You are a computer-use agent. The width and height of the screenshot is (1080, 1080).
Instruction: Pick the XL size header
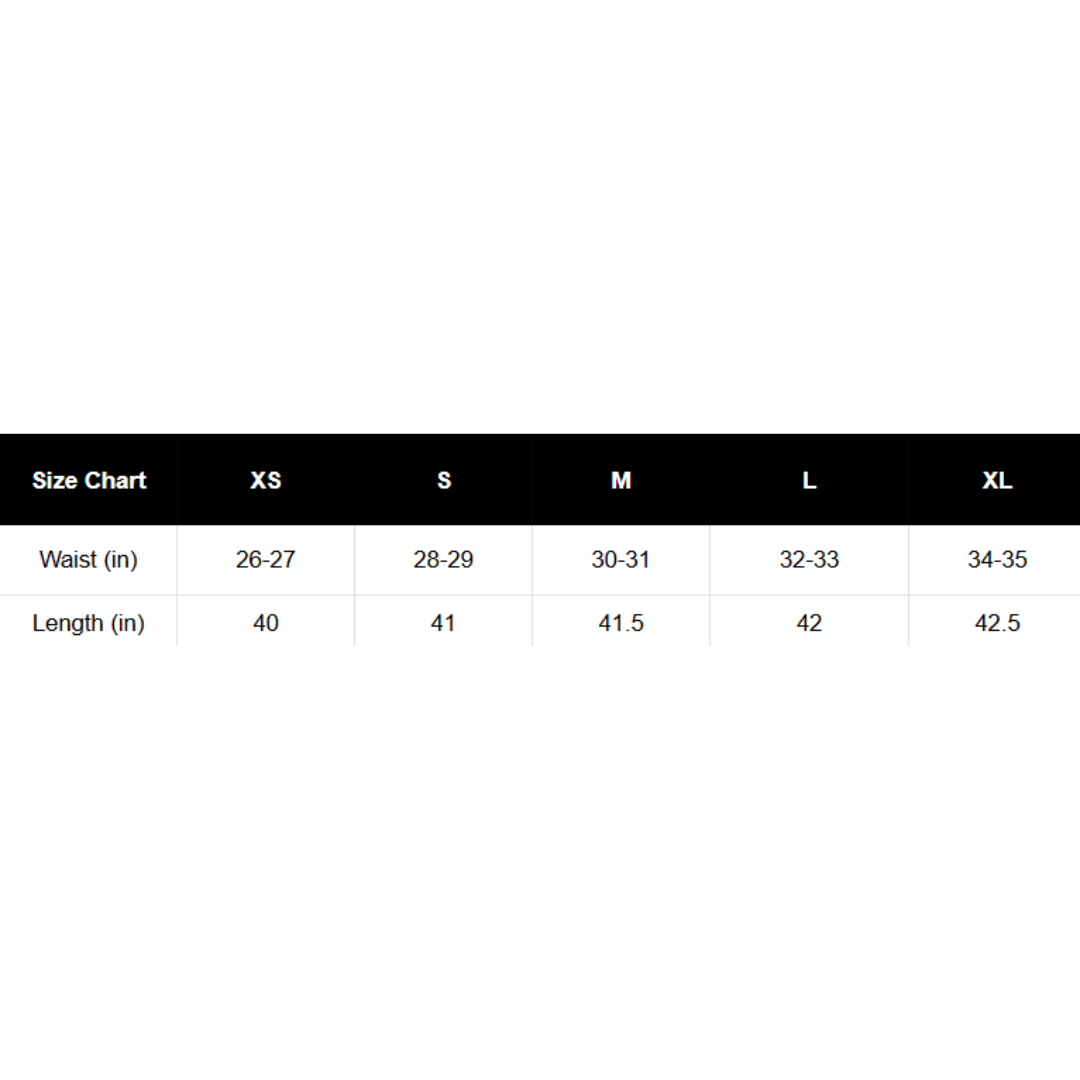[x=997, y=480]
